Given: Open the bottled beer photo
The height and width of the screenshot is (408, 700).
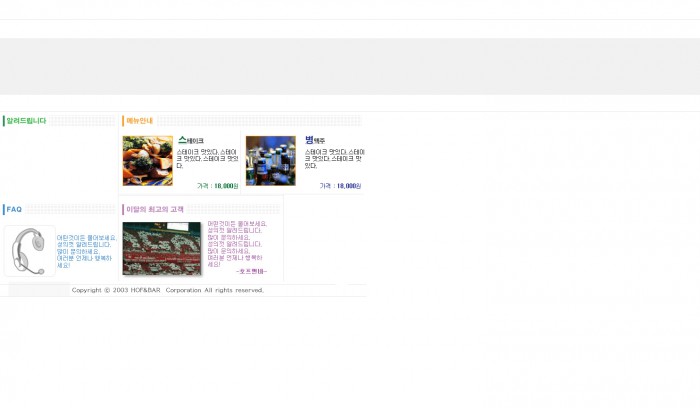Looking at the screenshot, I should (270, 161).
